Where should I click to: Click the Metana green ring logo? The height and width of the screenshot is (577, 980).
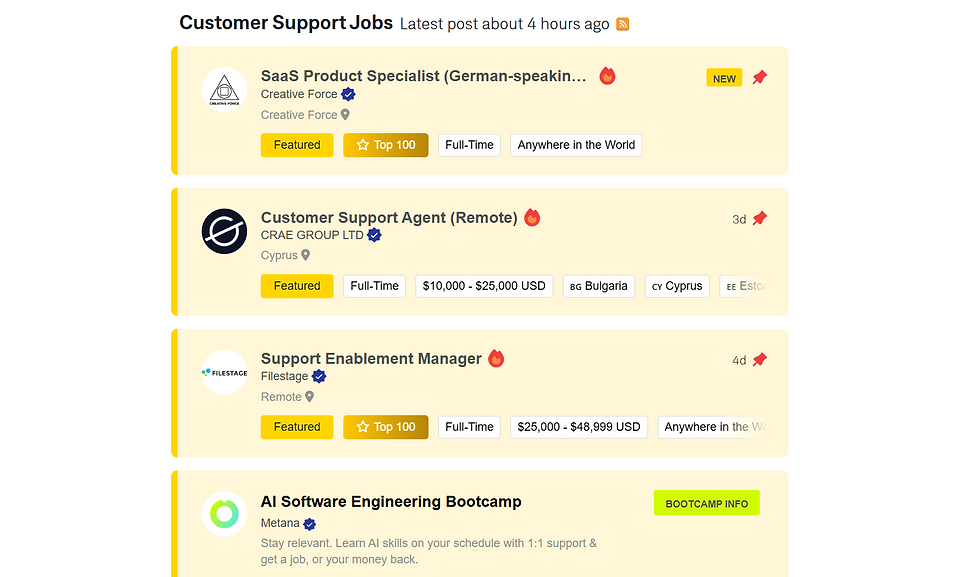(224, 514)
